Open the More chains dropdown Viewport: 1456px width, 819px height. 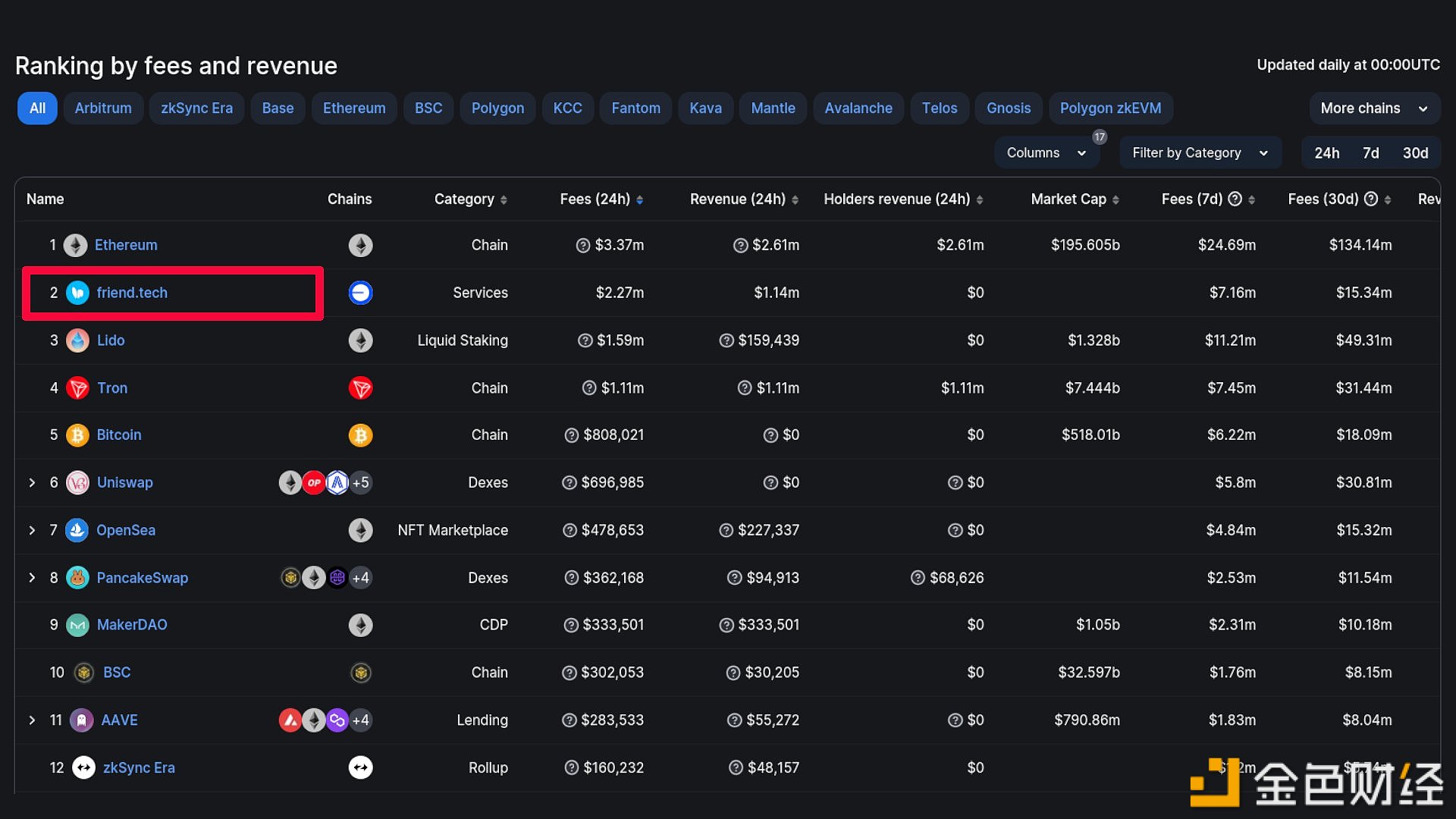(x=1374, y=108)
